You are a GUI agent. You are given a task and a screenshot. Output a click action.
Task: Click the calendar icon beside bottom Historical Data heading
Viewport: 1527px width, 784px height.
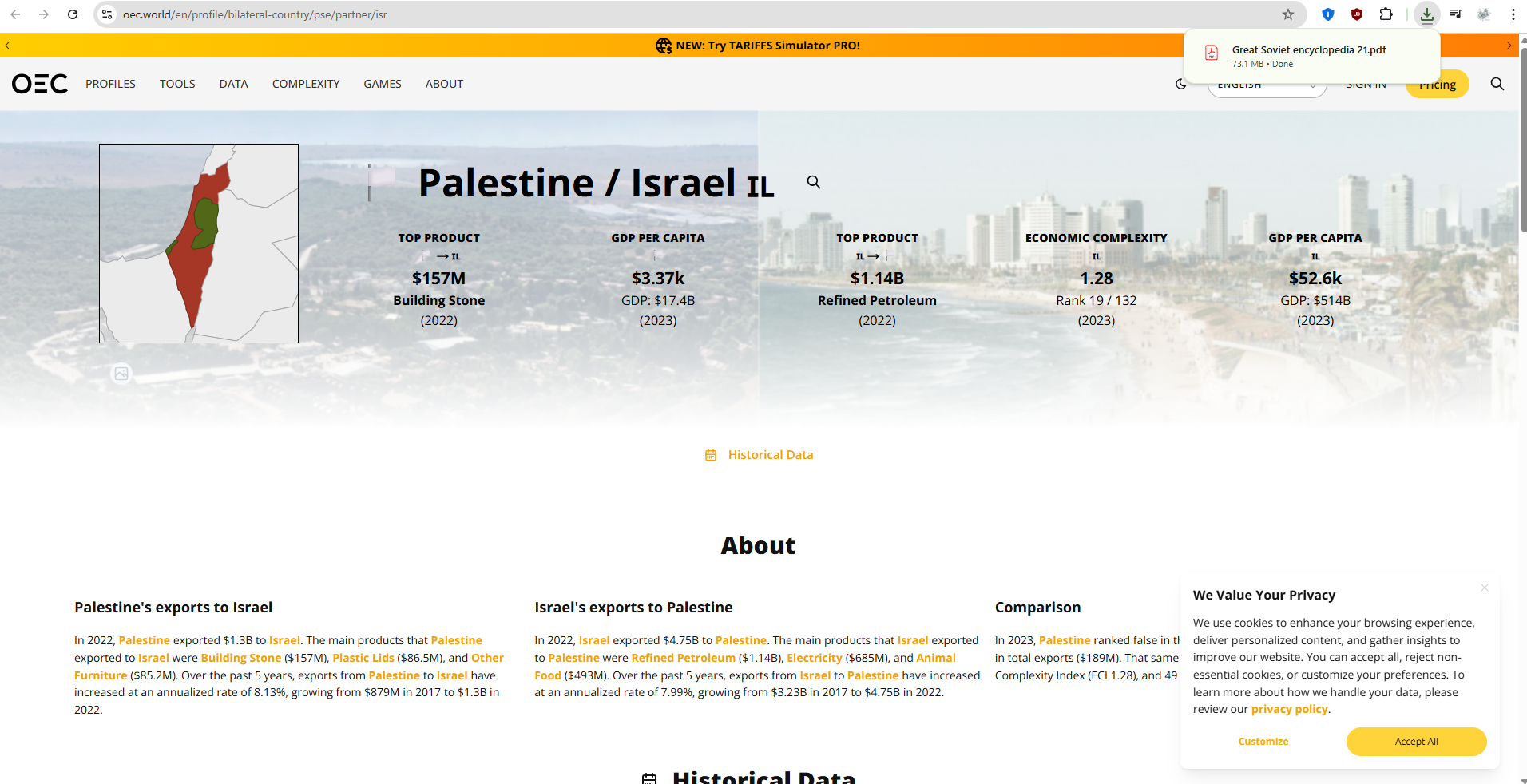pos(649,778)
